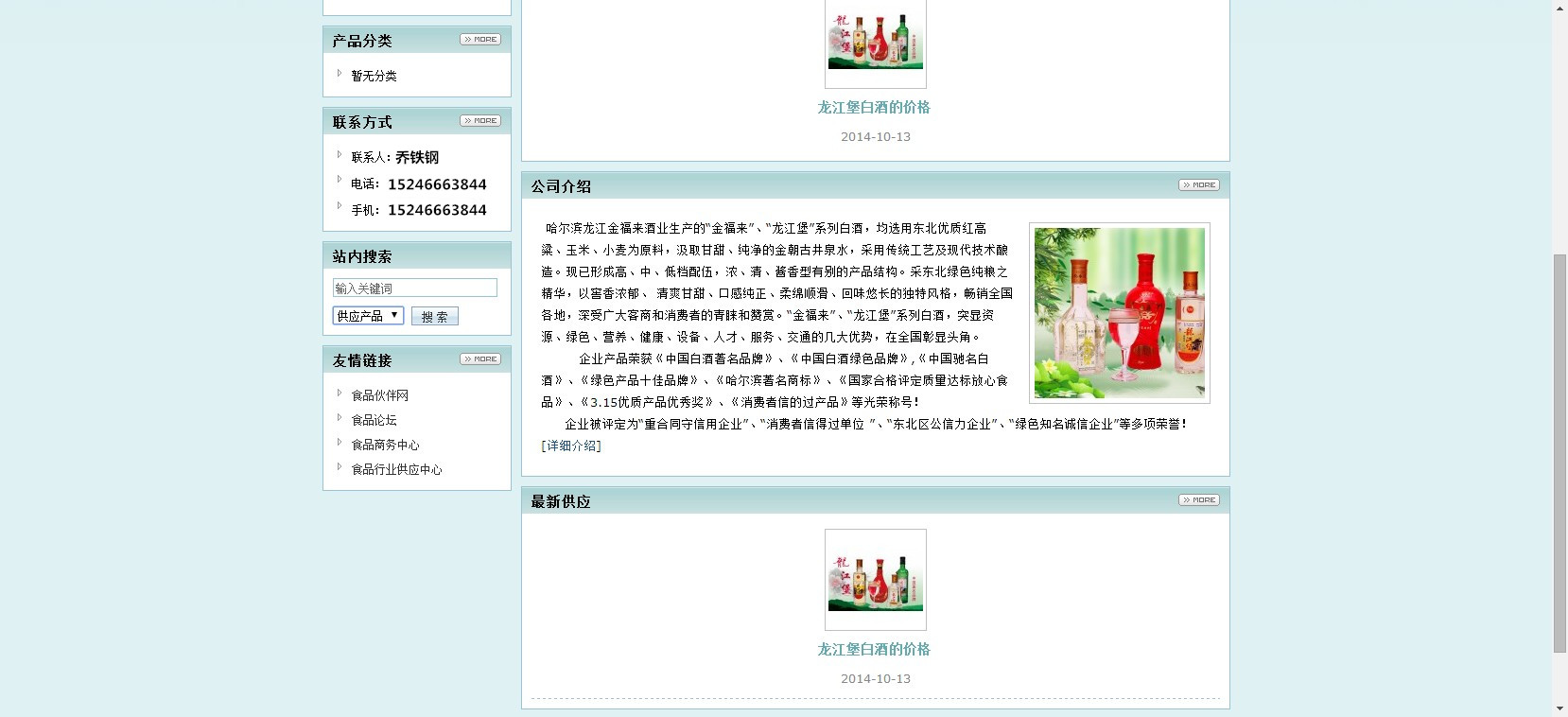Open MORE in the 友情链接 panel header
1568x717 pixels.
(480, 359)
